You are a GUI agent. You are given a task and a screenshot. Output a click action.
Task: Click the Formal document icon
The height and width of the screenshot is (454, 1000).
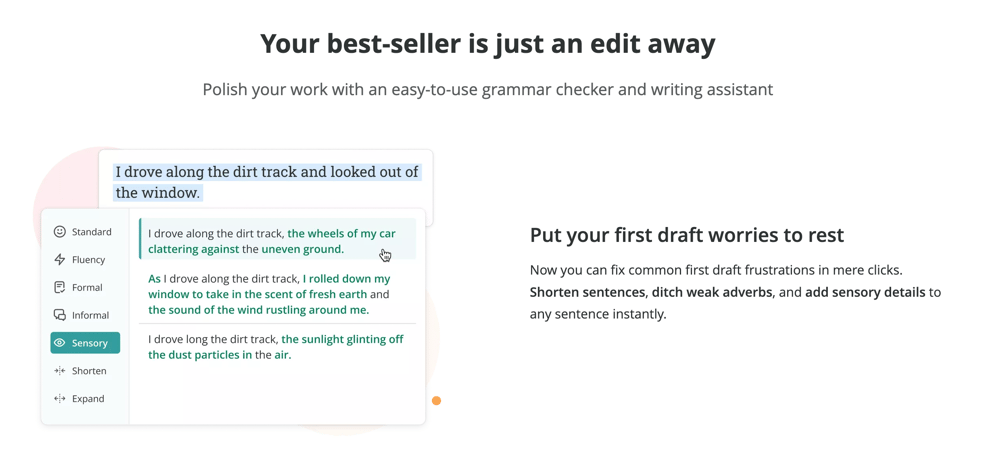[60, 287]
